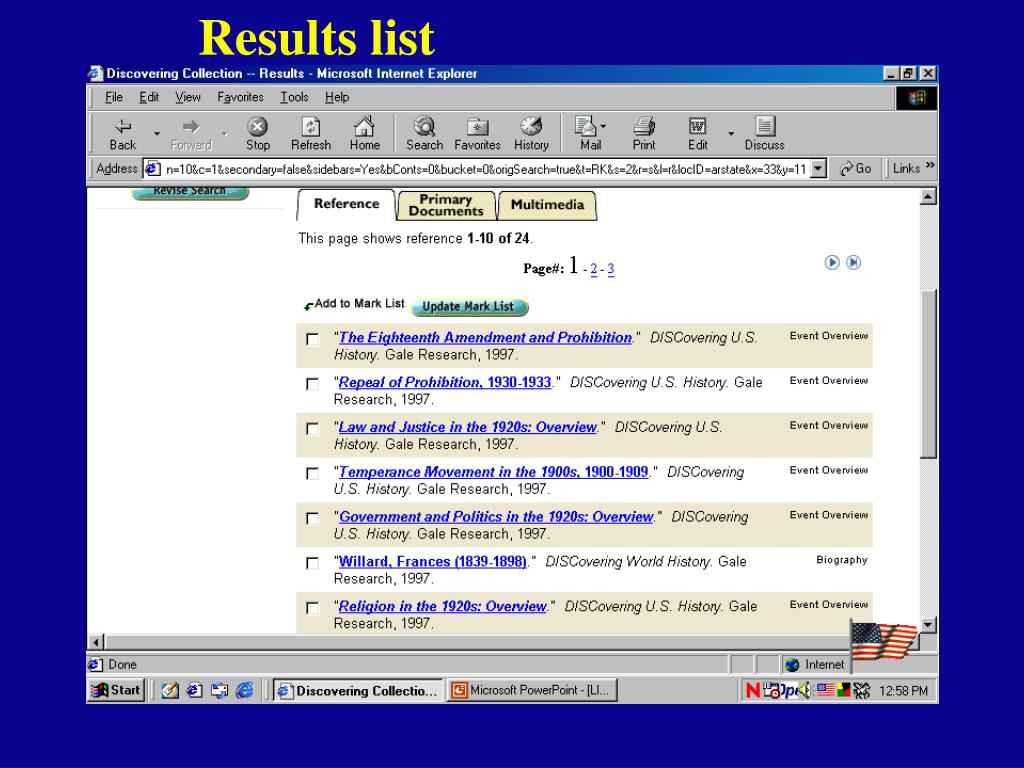Open the Edit button dropdown arrow
1024x768 pixels.
(x=731, y=134)
